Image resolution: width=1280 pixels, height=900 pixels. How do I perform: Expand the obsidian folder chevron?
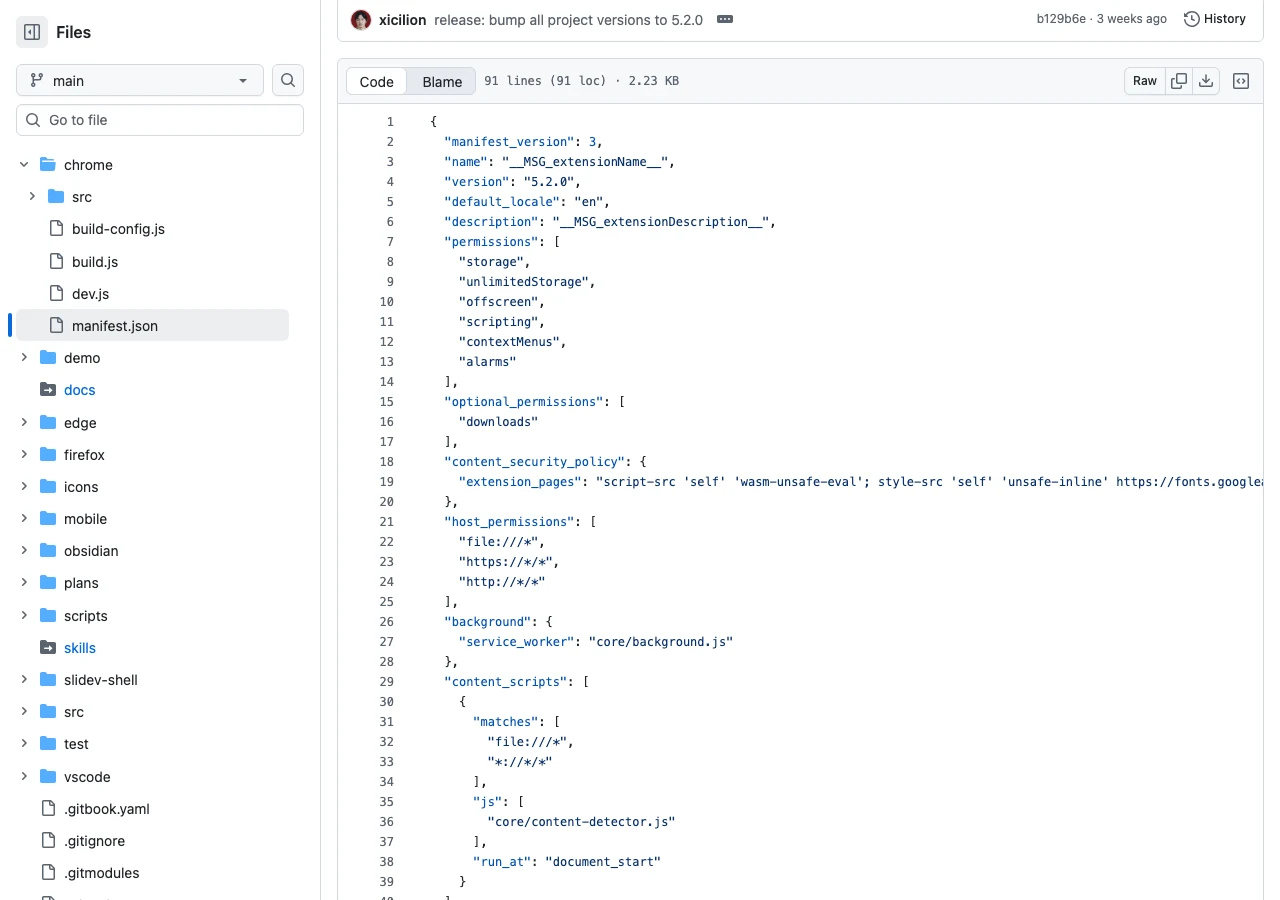click(24, 551)
